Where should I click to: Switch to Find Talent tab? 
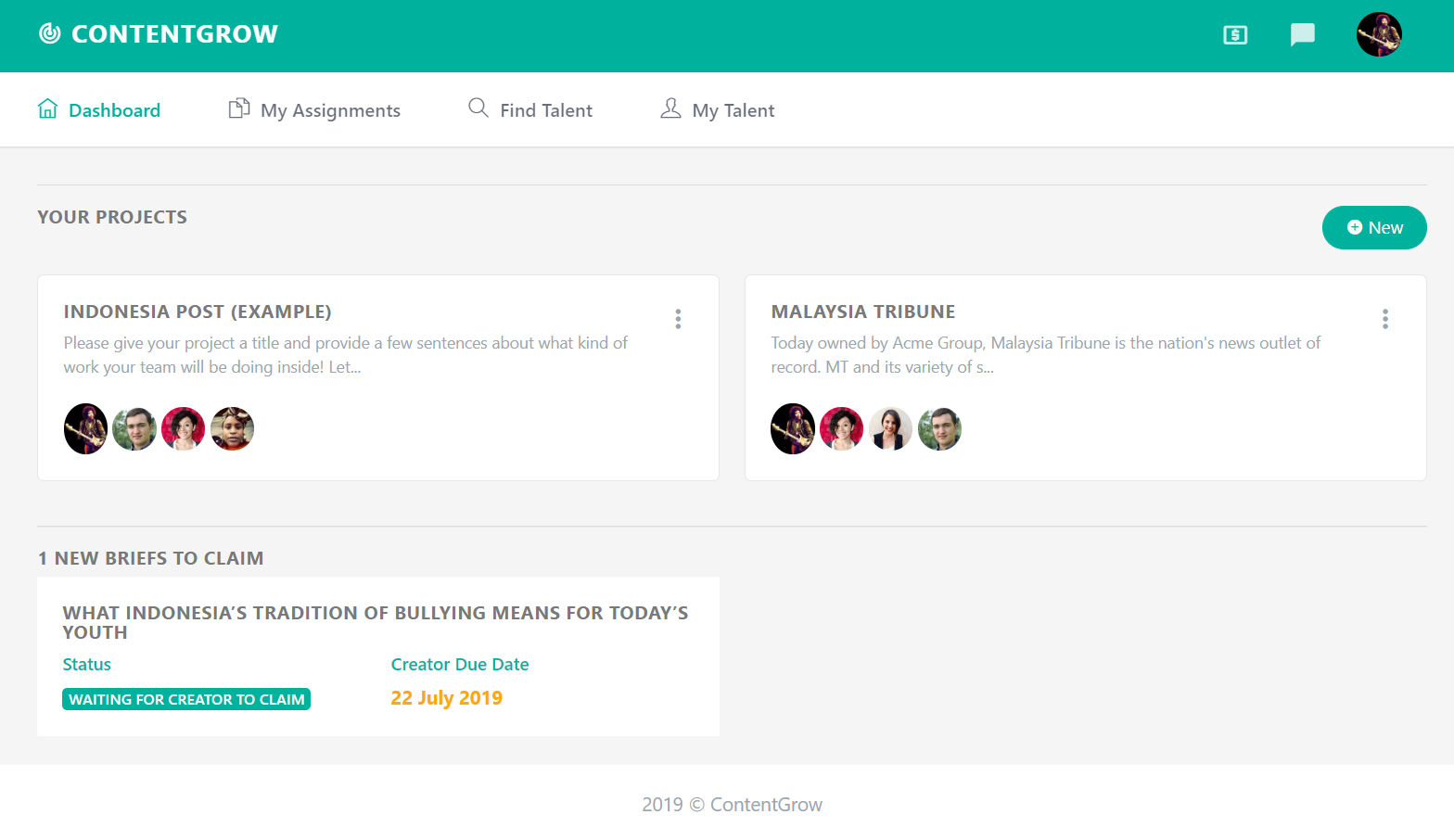click(x=530, y=110)
